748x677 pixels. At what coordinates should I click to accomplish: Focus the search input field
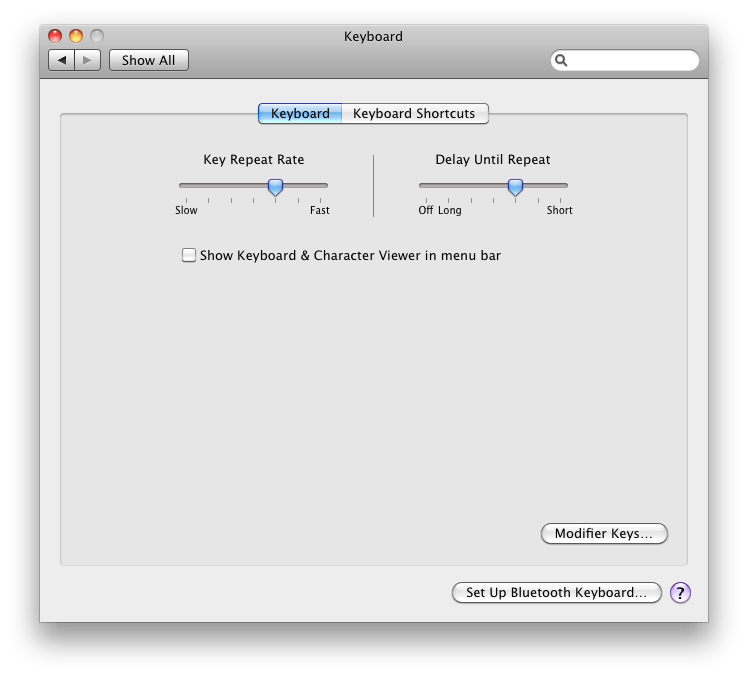click(x=625, y=60)
